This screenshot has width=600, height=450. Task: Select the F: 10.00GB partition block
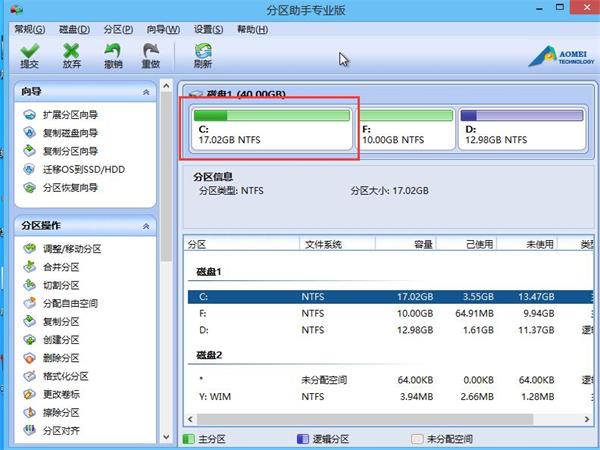pyautogui.click(x=406, y=129)
